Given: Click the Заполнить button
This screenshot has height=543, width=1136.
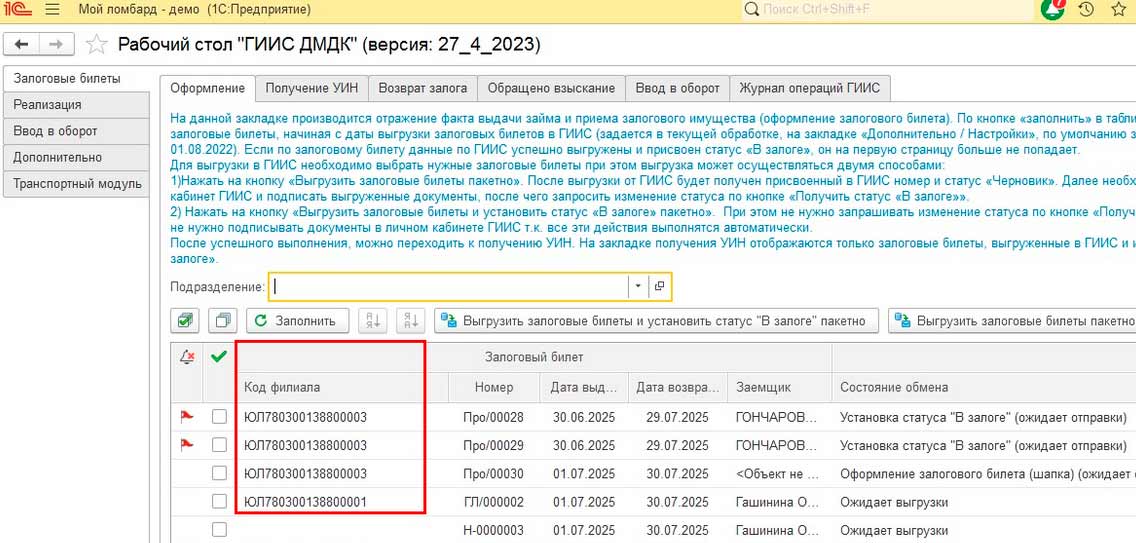Looking at the screenshot, I should click(297, 320).
